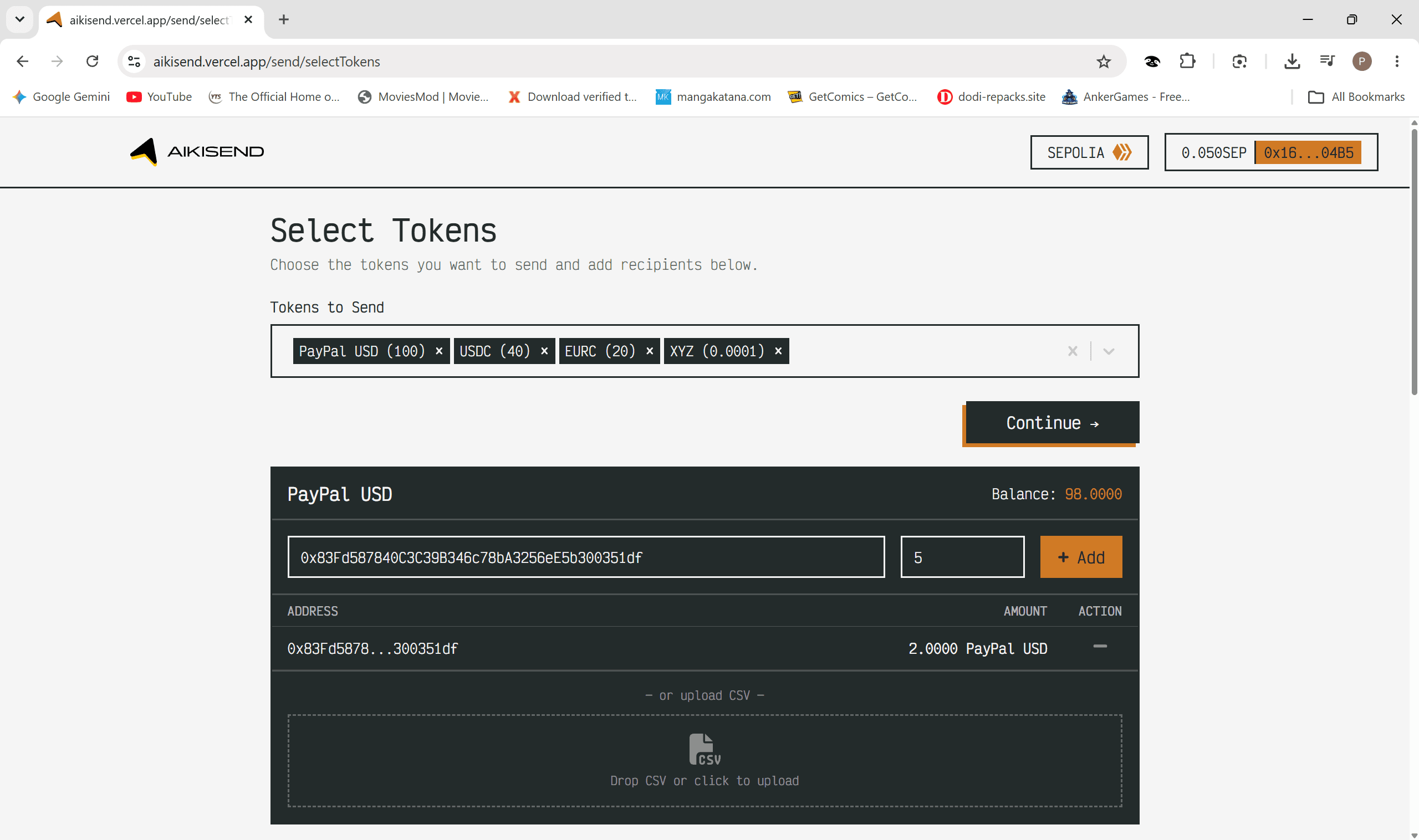Click the 0x83Fd5878...300351df address cell
This screenshot has height=840, width=1419.
pos(372,649)
